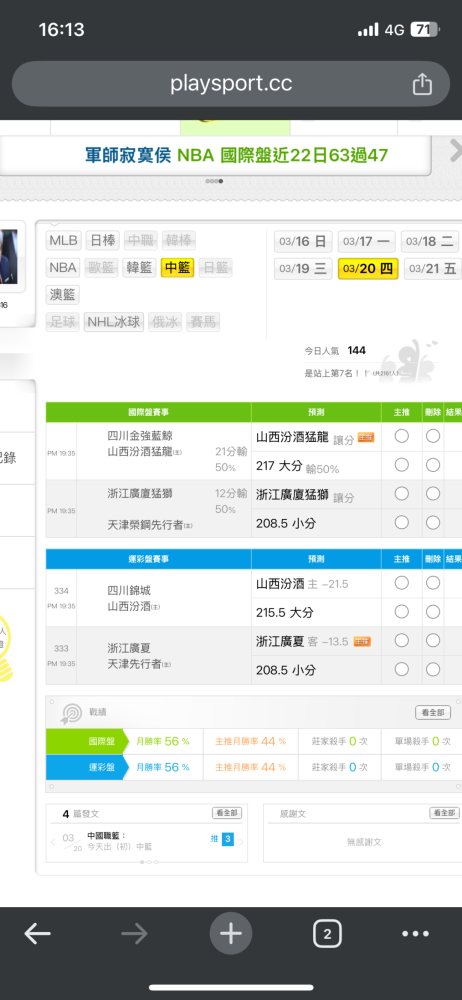Open the browser three-dot more menu
The width and height of the screenshot is (462, 1000).
coord(415,934)
